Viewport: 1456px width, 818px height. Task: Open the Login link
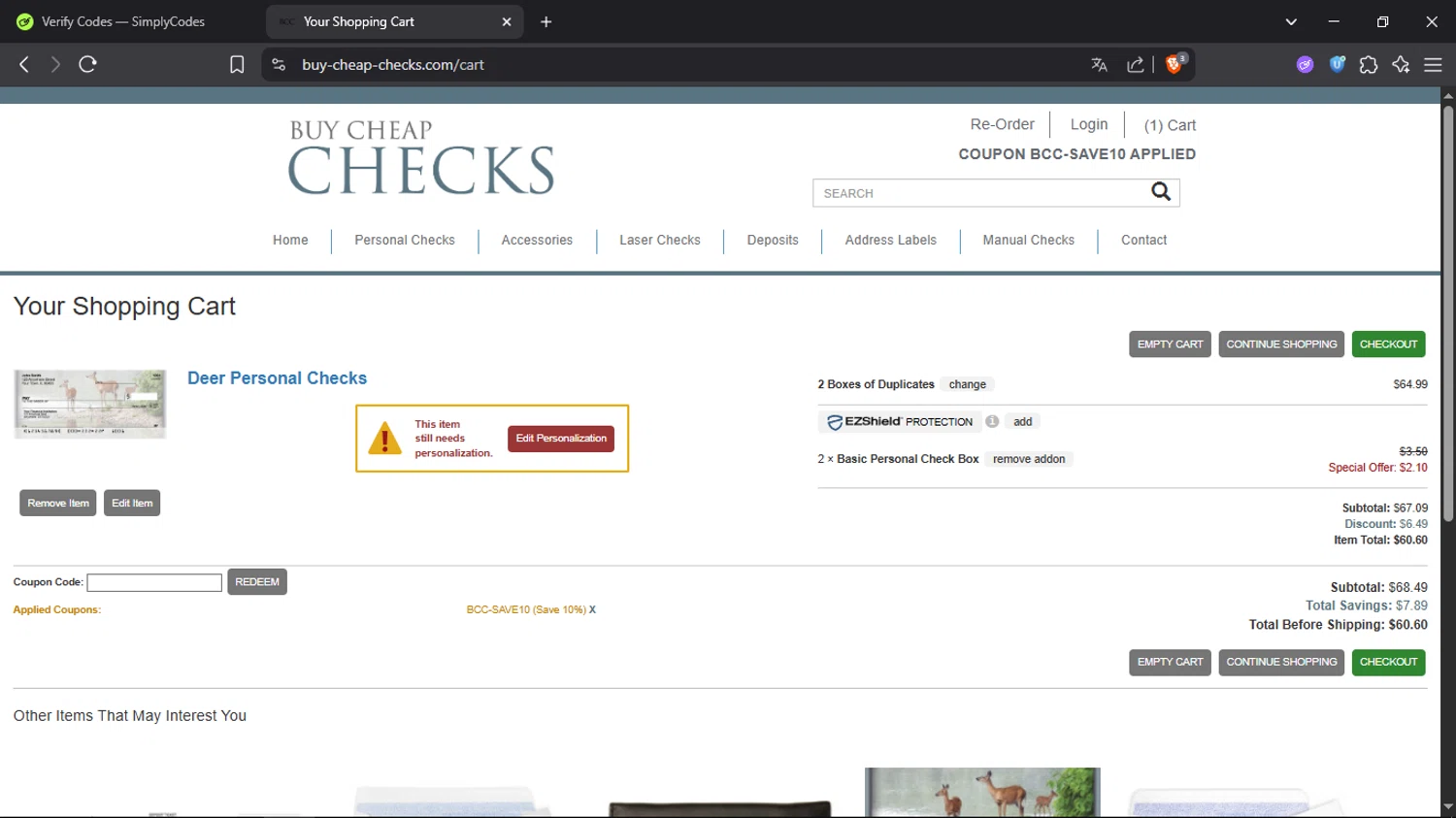(1089, 124)
